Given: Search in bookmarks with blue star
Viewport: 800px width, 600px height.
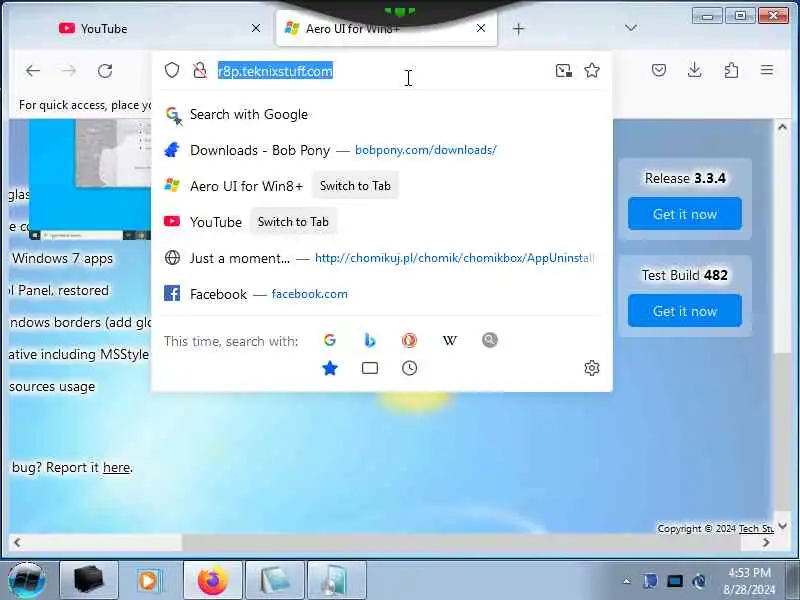Looking at the screenshot, I should (x=330, y=368).
